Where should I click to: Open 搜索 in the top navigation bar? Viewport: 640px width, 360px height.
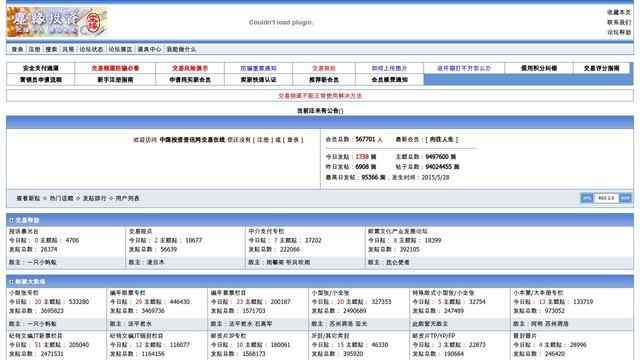coord(51,49)
